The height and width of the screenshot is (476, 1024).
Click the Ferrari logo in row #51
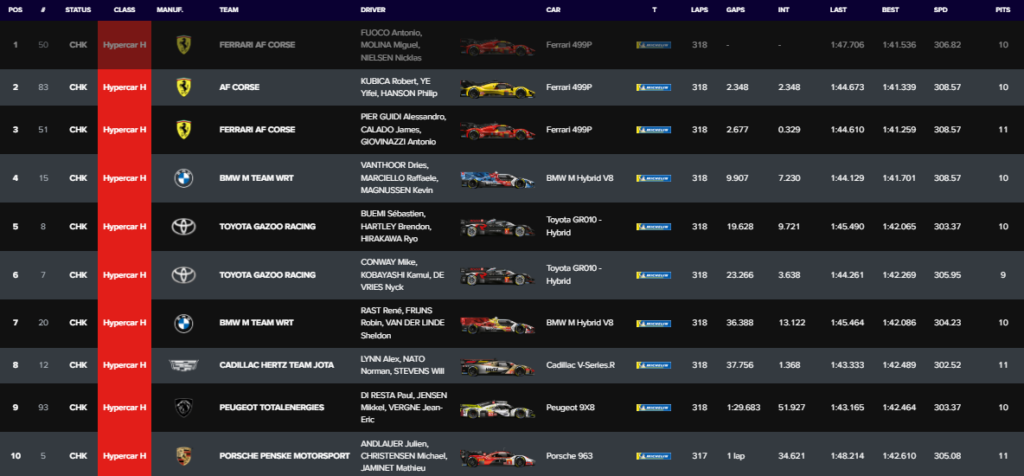[184, 129]
